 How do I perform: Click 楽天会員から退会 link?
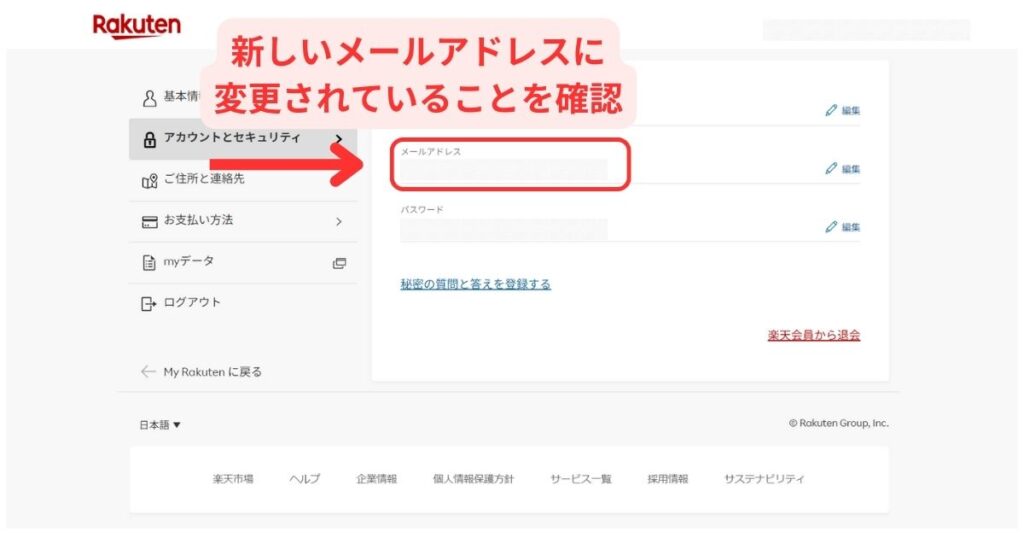click(x=814, y=335)
